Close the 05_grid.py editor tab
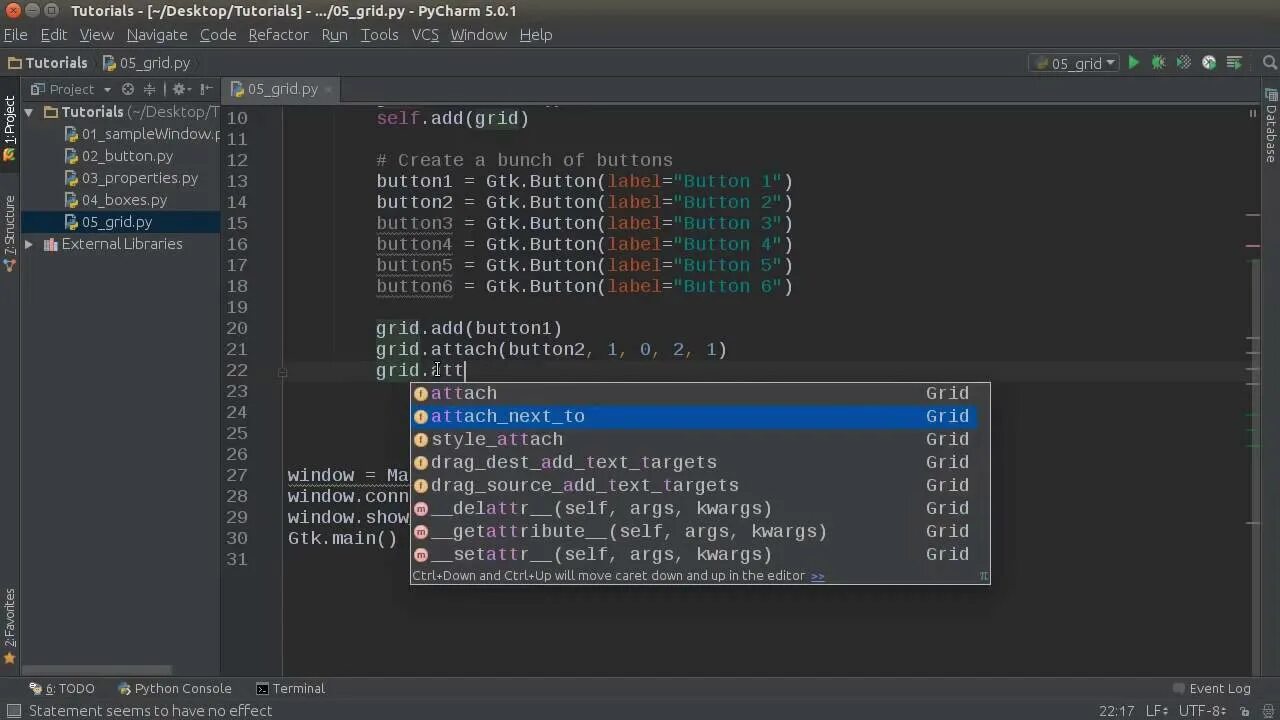 [328, 89]
